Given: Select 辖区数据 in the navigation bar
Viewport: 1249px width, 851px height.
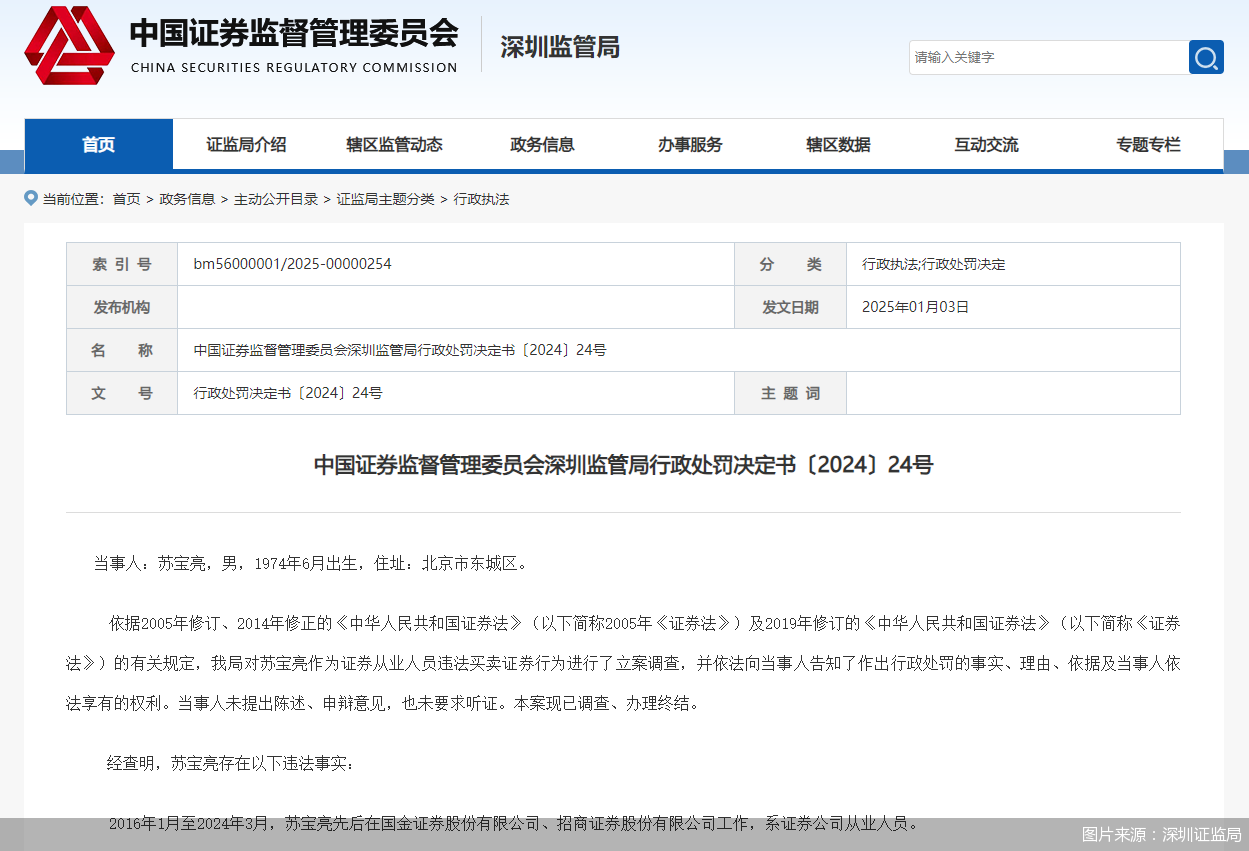Looking at the screenshot, I should [x=838, y=145].
